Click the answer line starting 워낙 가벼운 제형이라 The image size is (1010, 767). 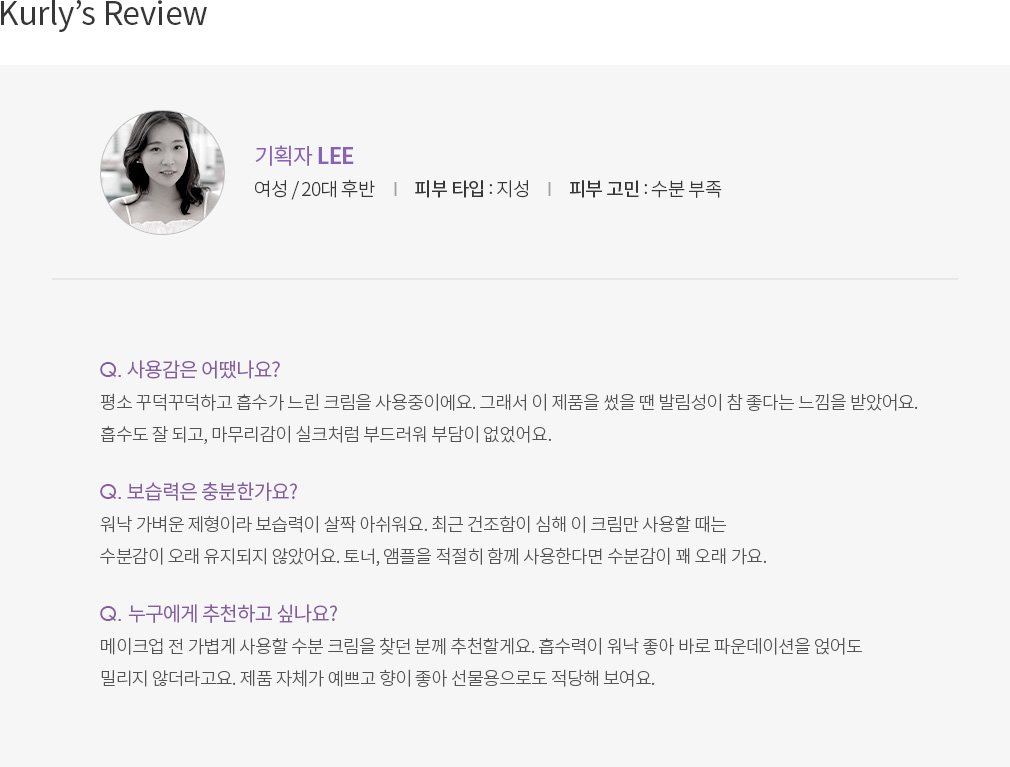[413, 524]
